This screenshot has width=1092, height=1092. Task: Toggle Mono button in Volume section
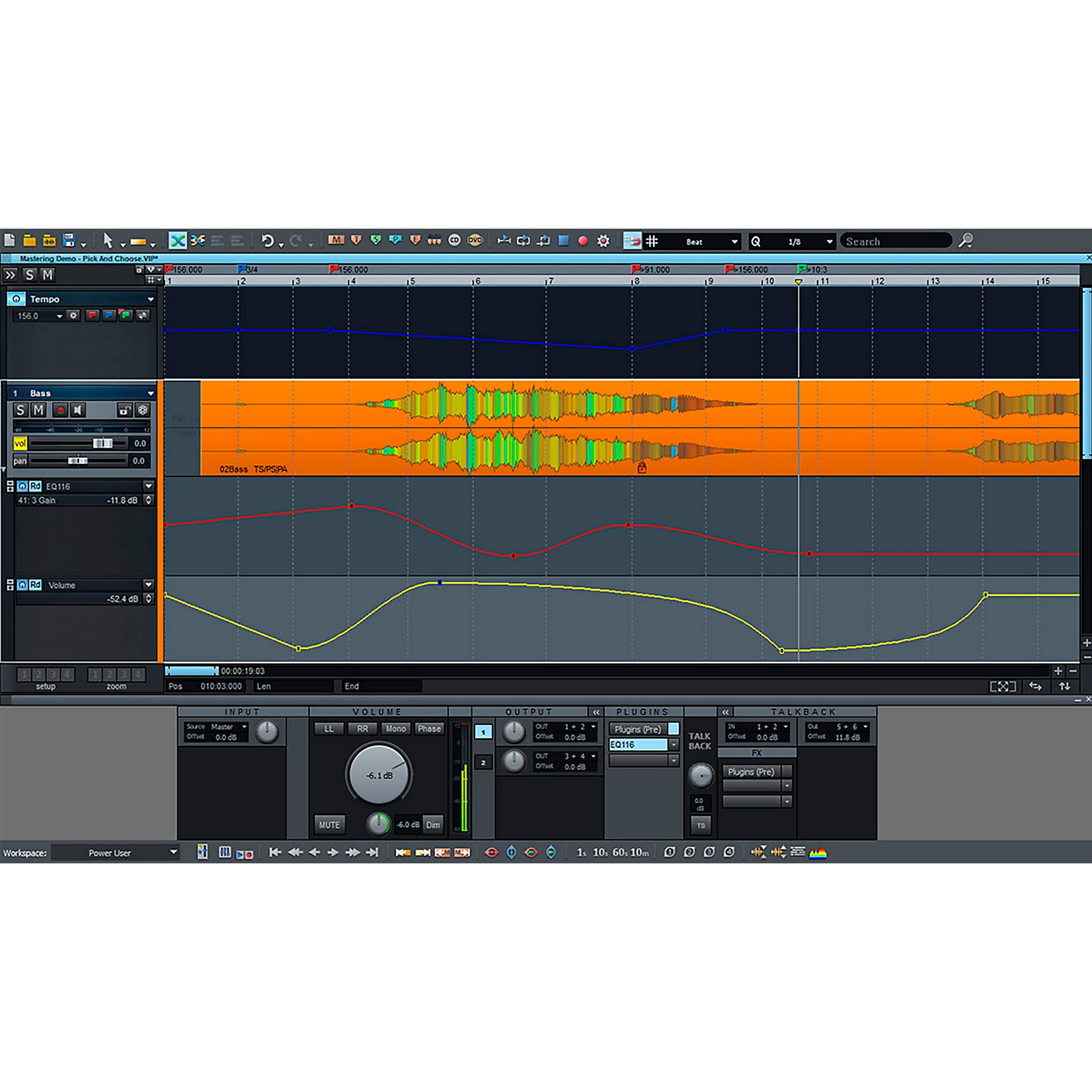tap(396, 729)
